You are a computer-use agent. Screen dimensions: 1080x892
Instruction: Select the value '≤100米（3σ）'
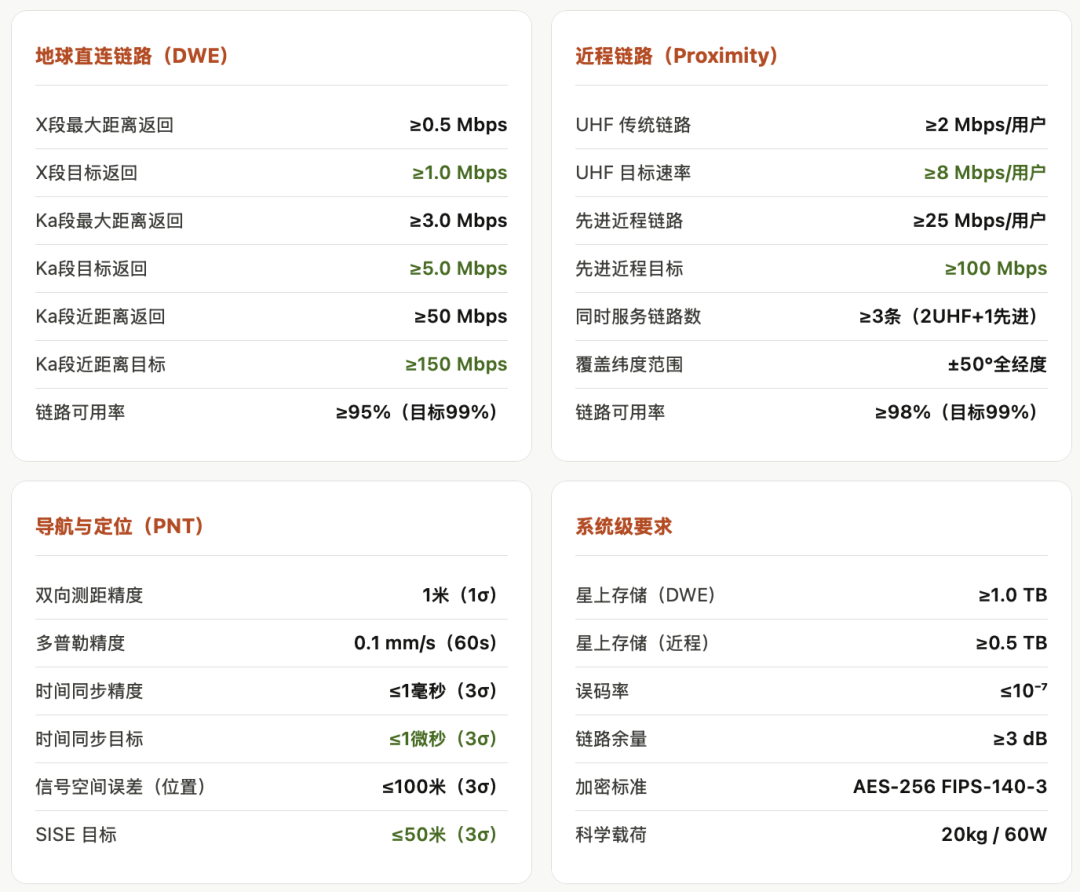point(439,787)
